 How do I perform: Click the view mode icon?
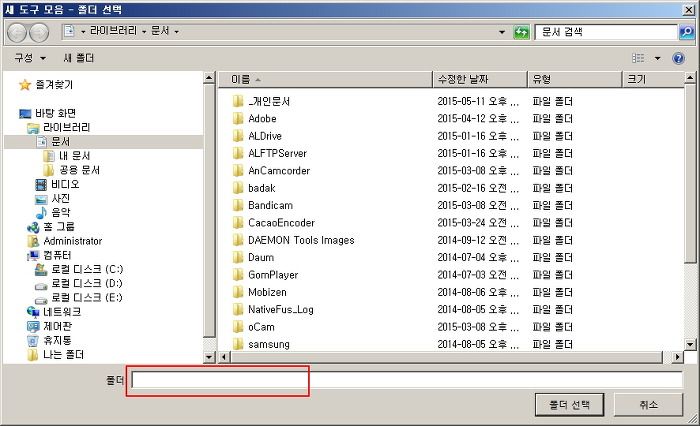(638, 58)
